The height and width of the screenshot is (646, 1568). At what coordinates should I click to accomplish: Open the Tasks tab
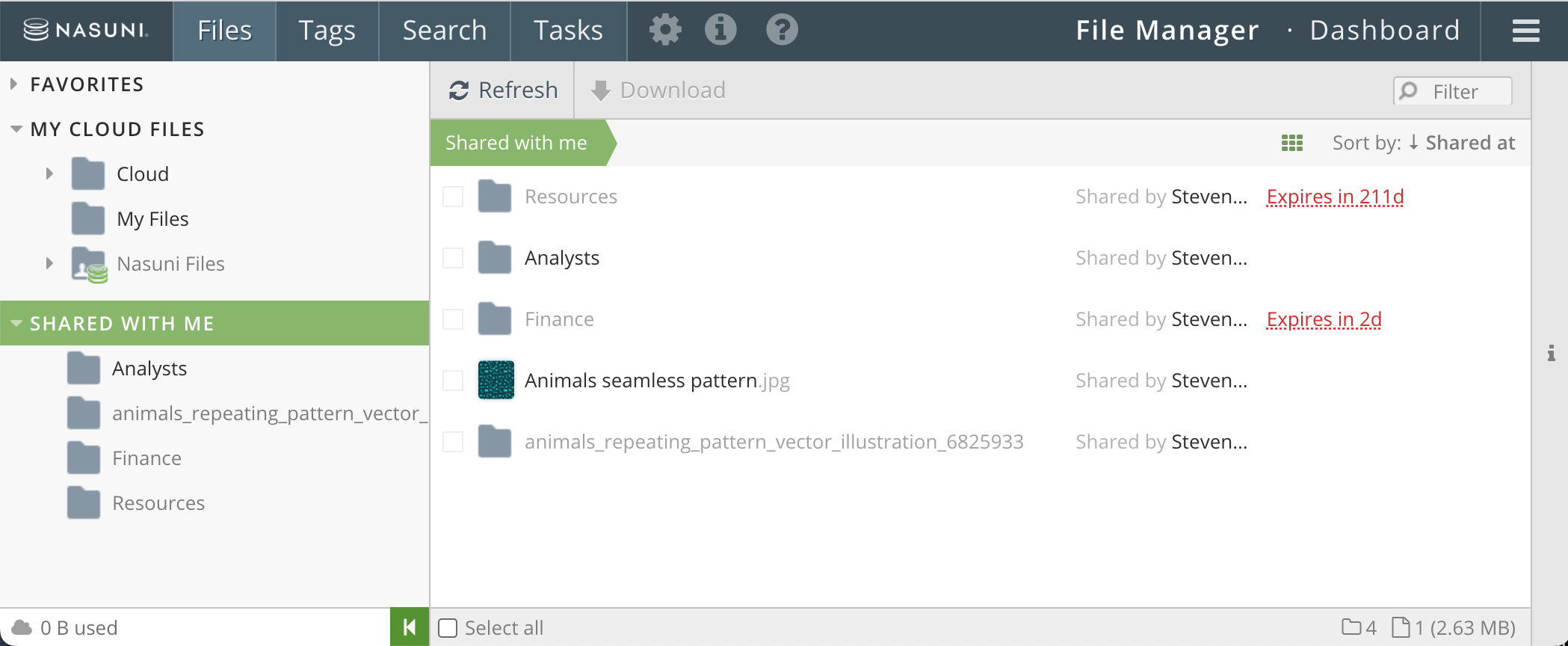568,31
